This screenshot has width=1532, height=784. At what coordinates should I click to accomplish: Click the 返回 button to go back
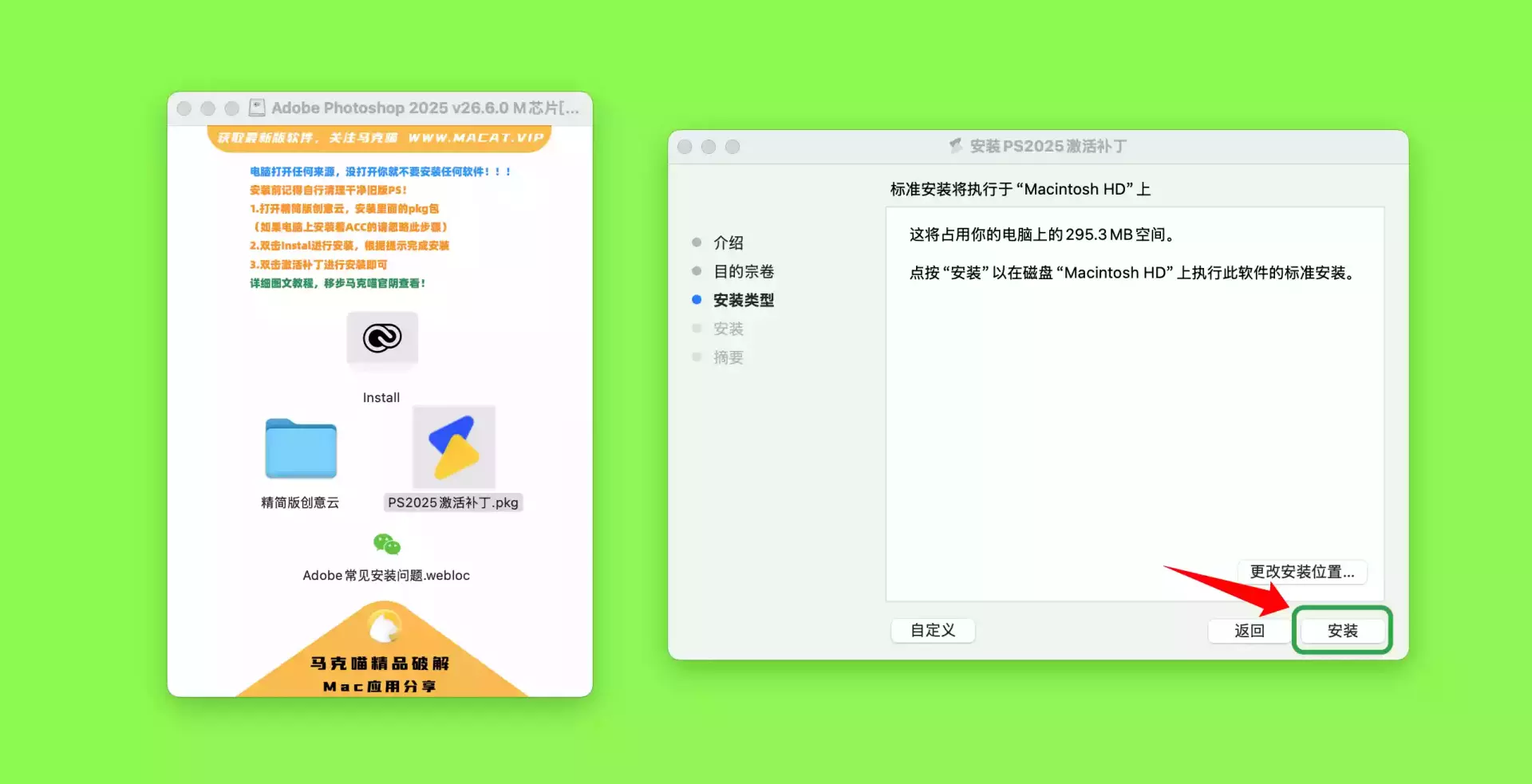coord(1249,631)
